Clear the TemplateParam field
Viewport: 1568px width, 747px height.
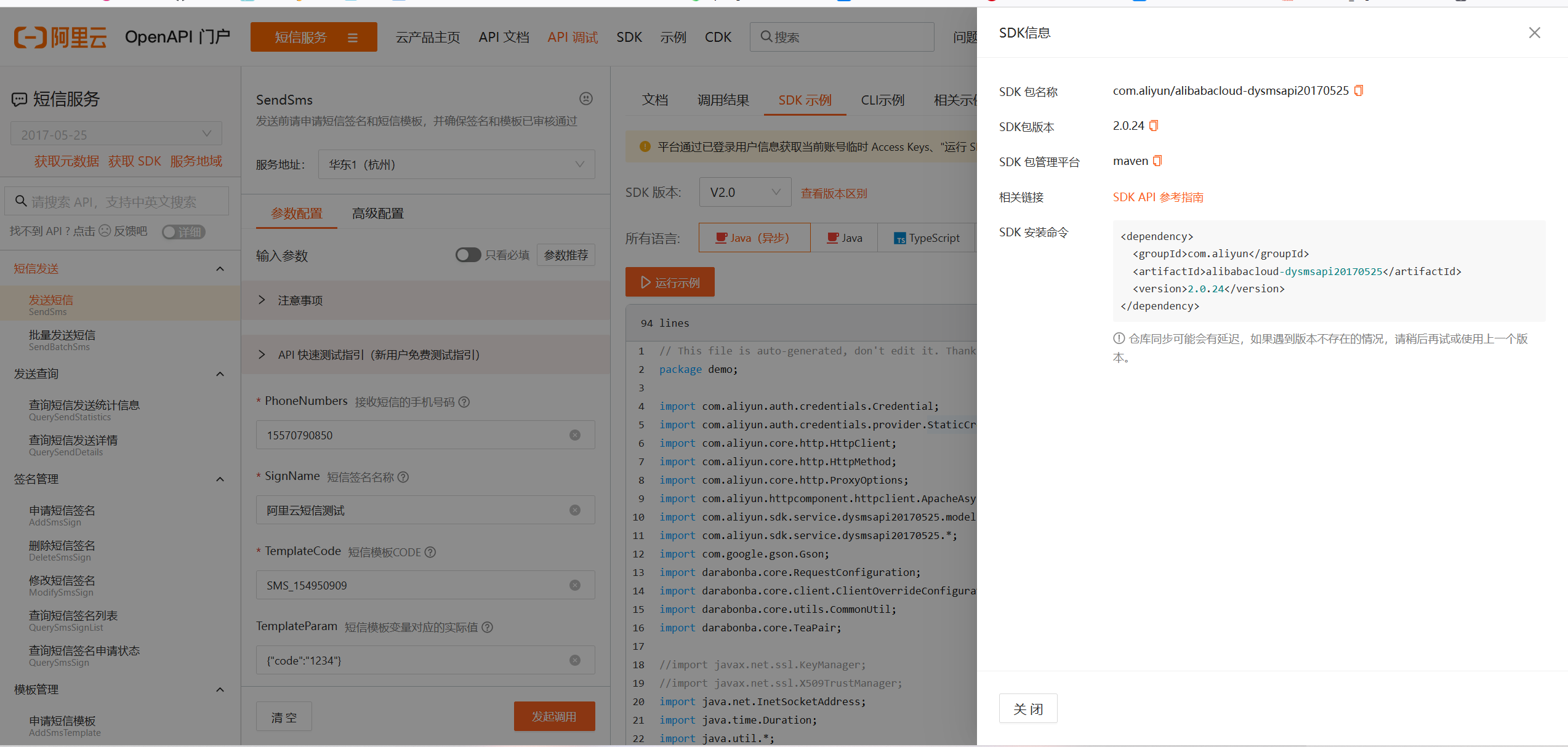(575, 660)
